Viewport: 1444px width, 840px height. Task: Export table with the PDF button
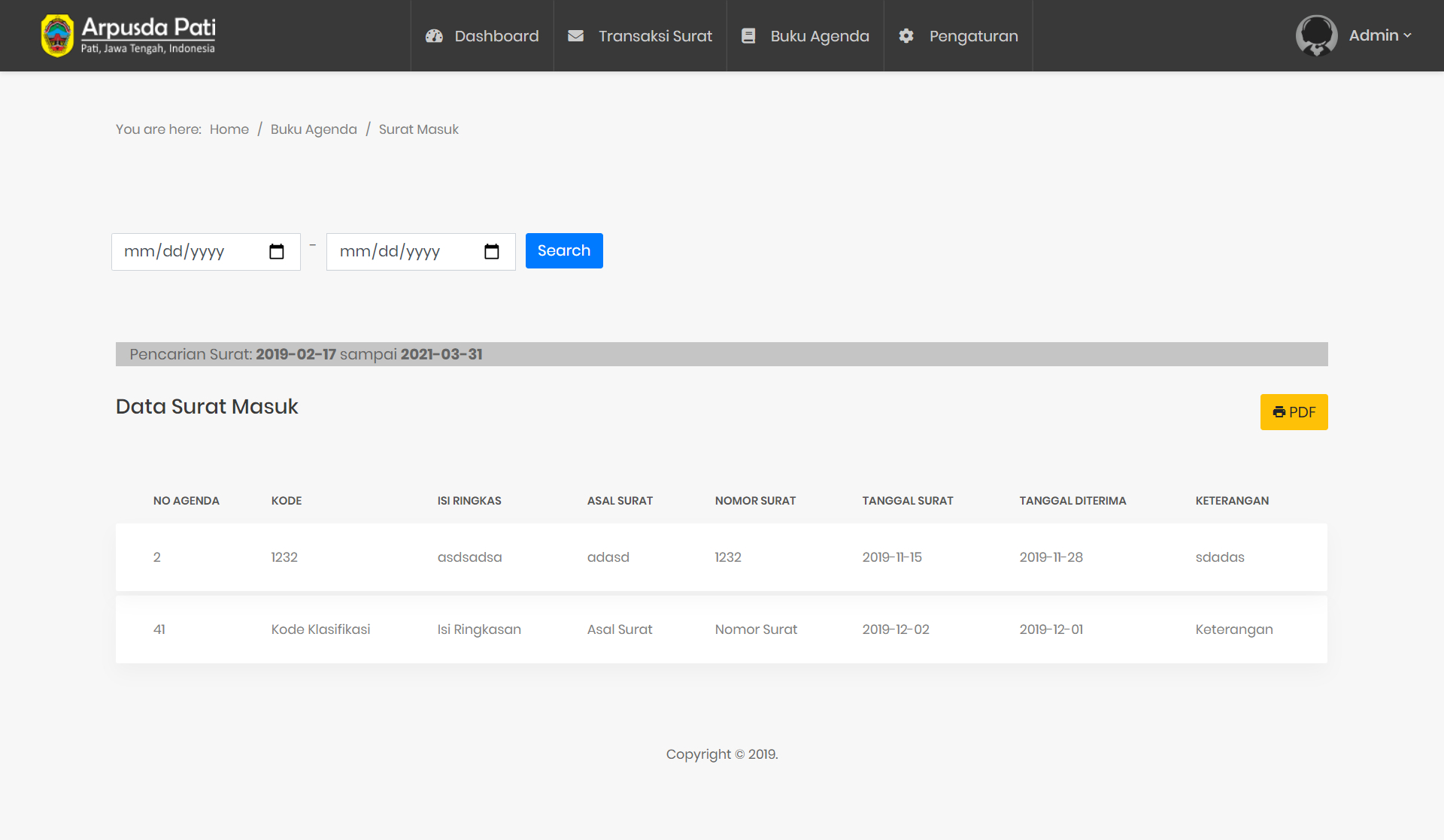click(1294, 412)
